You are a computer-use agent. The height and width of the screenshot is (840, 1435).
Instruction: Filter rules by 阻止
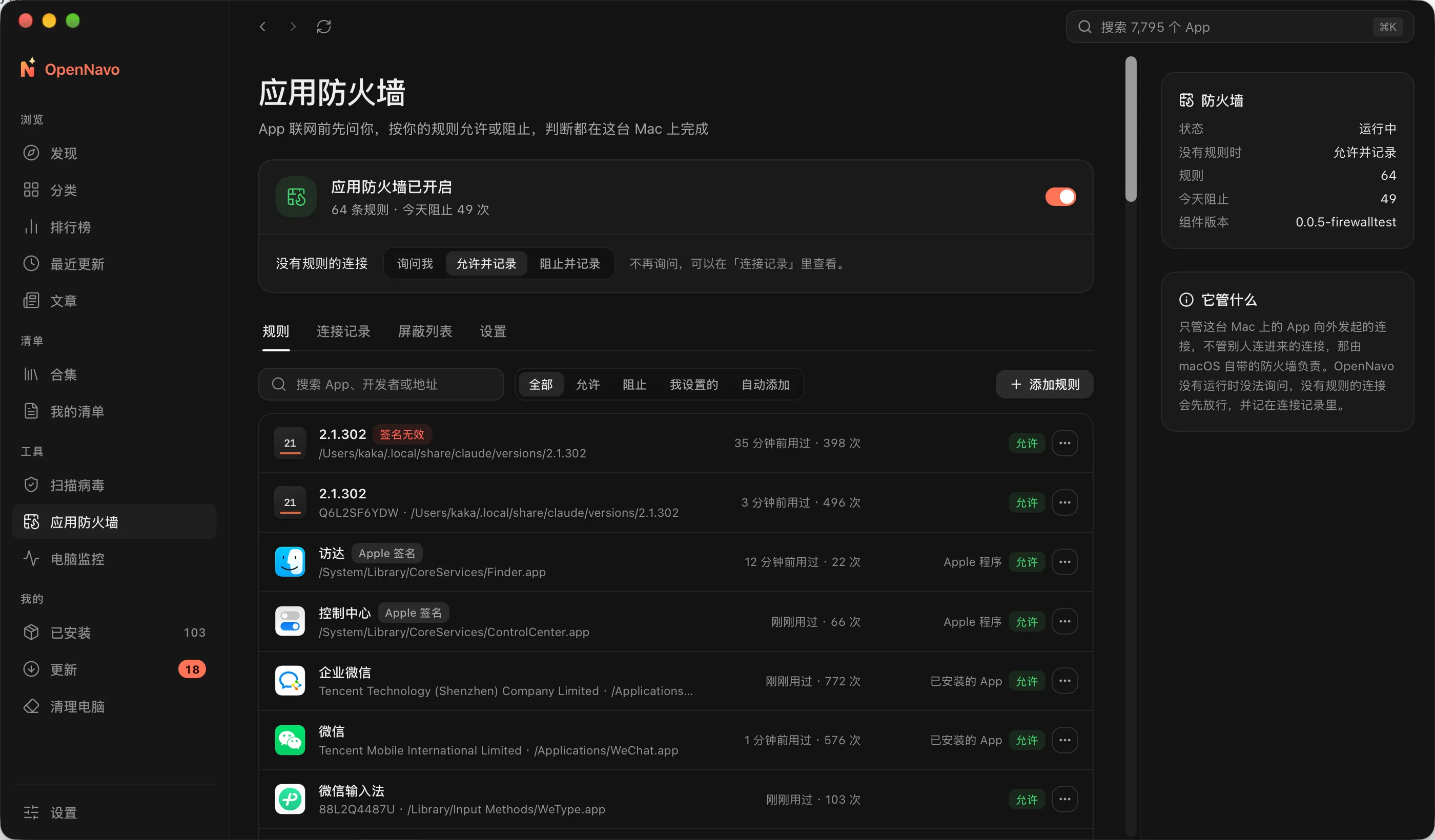[x=634, y=384]
